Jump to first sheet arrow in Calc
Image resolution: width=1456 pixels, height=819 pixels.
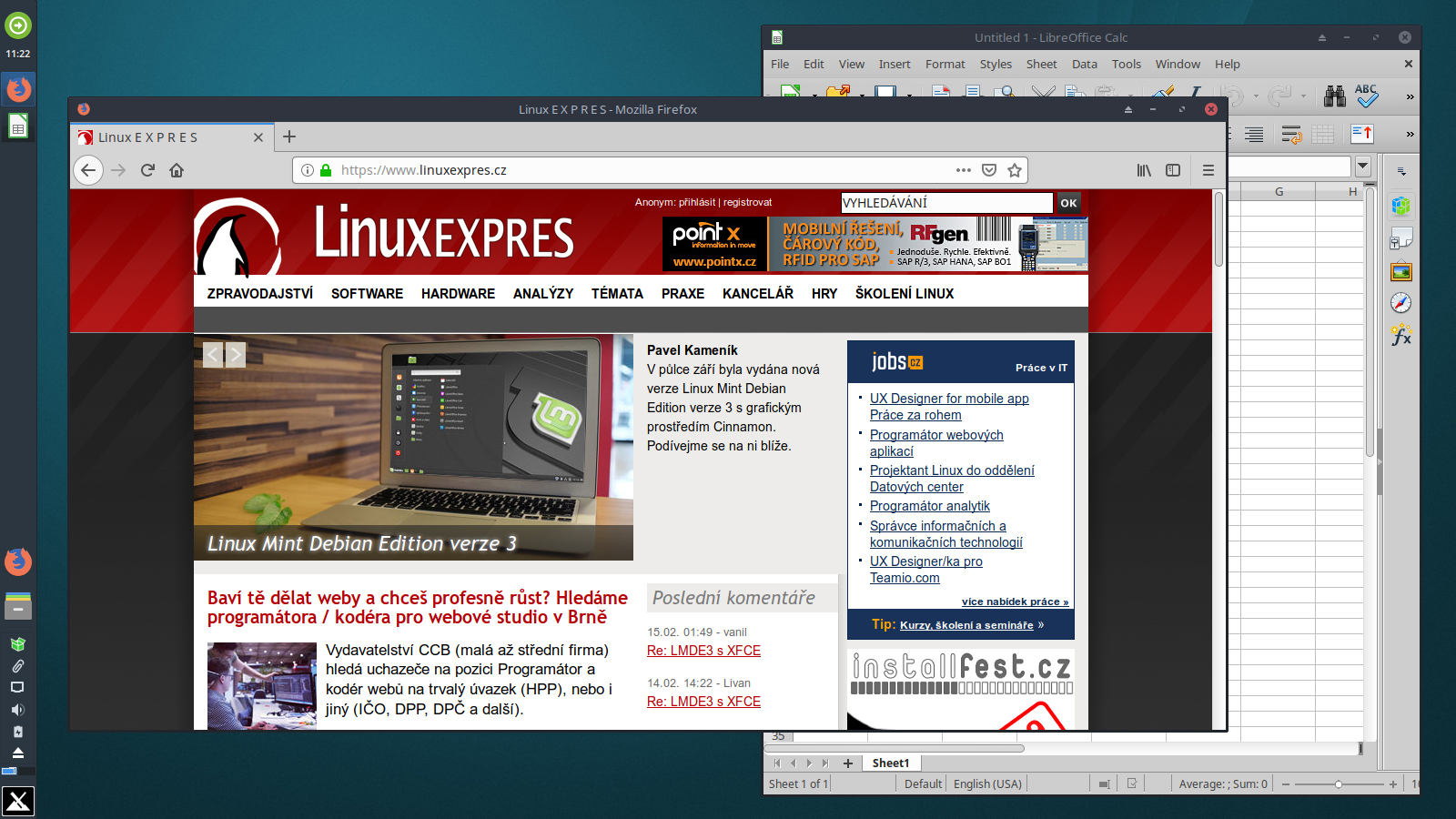(776, 763)
